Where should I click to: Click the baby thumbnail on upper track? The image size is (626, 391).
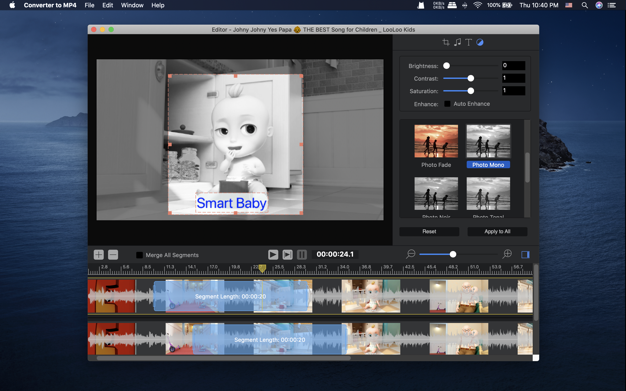coord(370,296)
